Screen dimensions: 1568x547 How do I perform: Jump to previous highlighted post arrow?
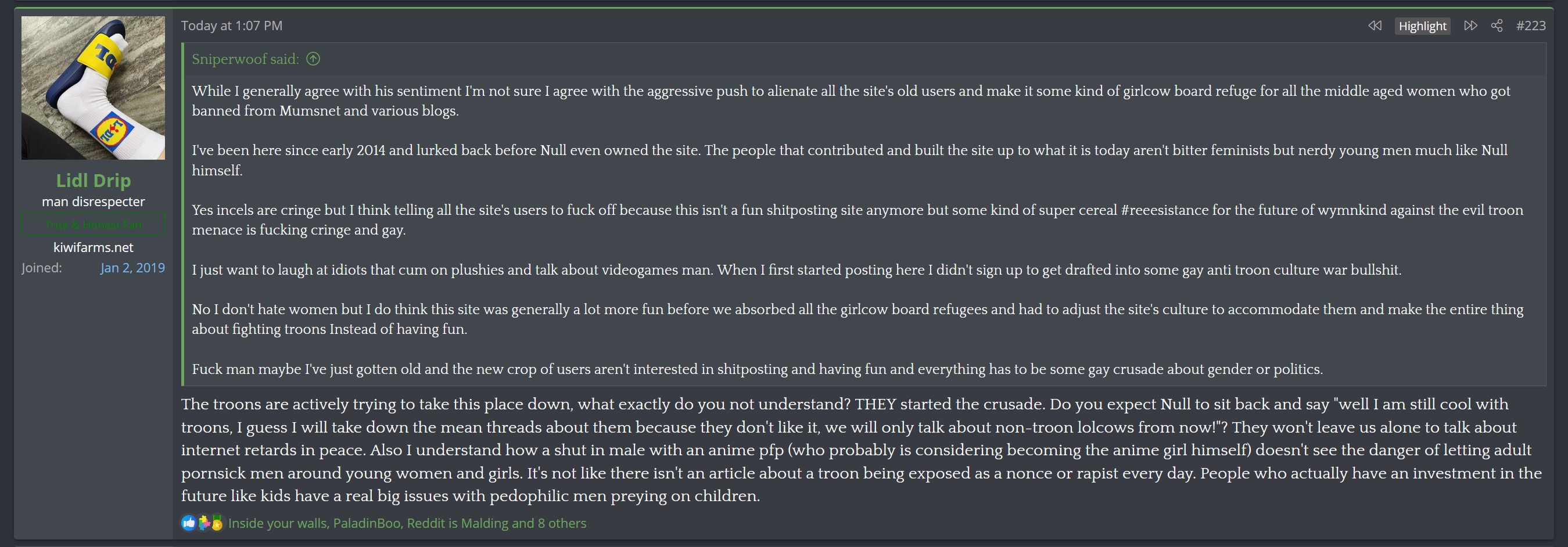tap(1375, 26)
